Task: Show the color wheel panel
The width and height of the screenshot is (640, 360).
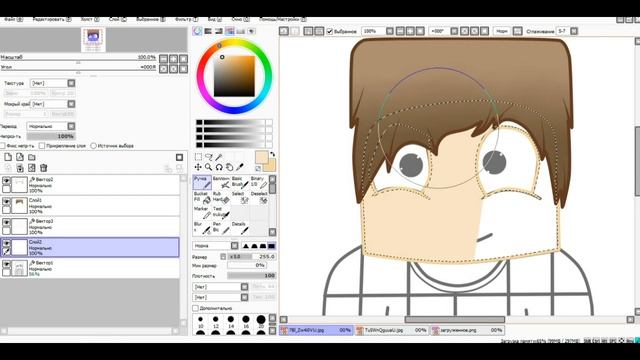Action: [198, 31]
